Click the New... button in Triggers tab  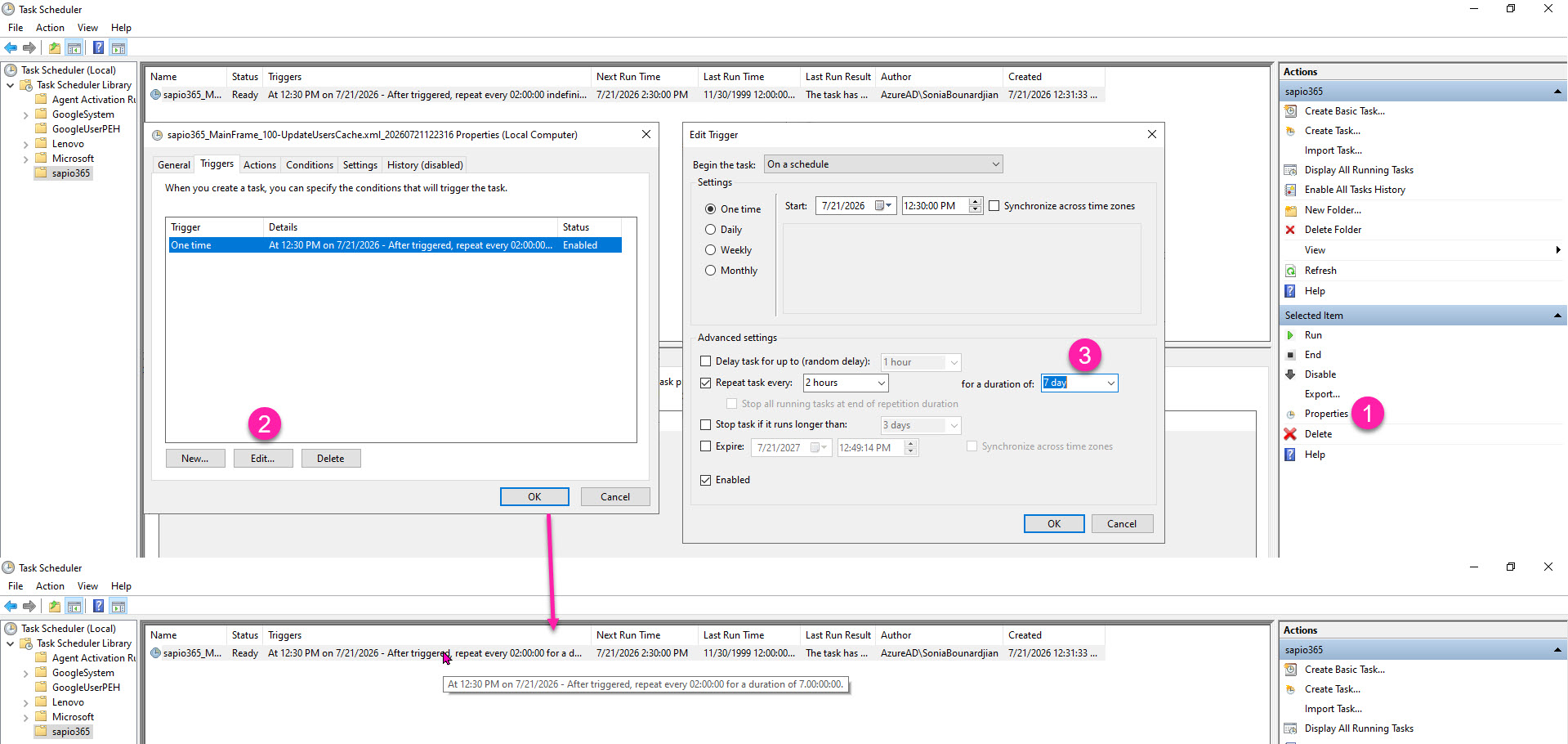(195, 459)
